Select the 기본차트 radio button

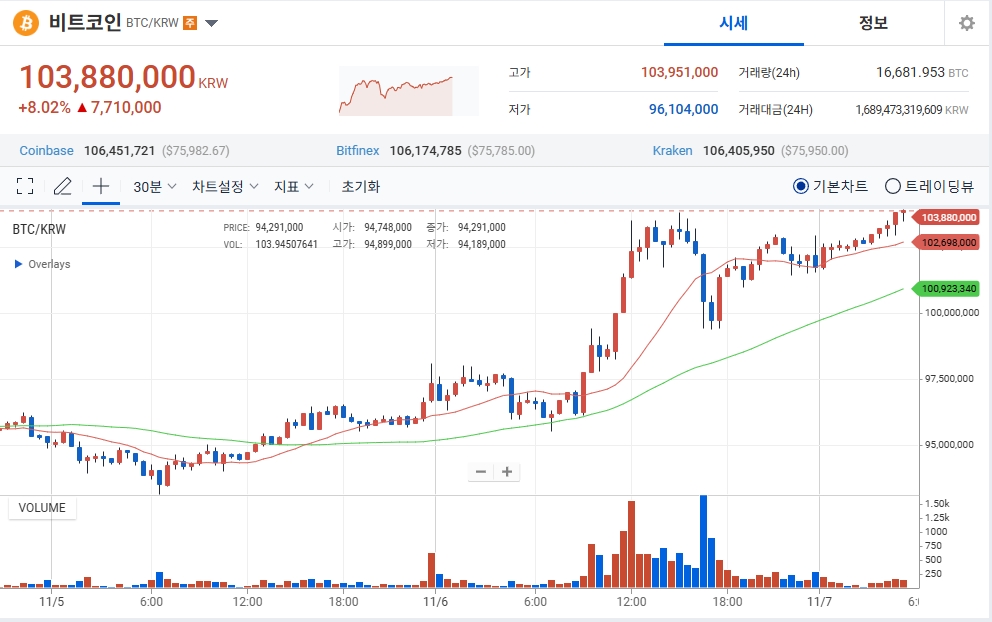click(x=800, y=186)
